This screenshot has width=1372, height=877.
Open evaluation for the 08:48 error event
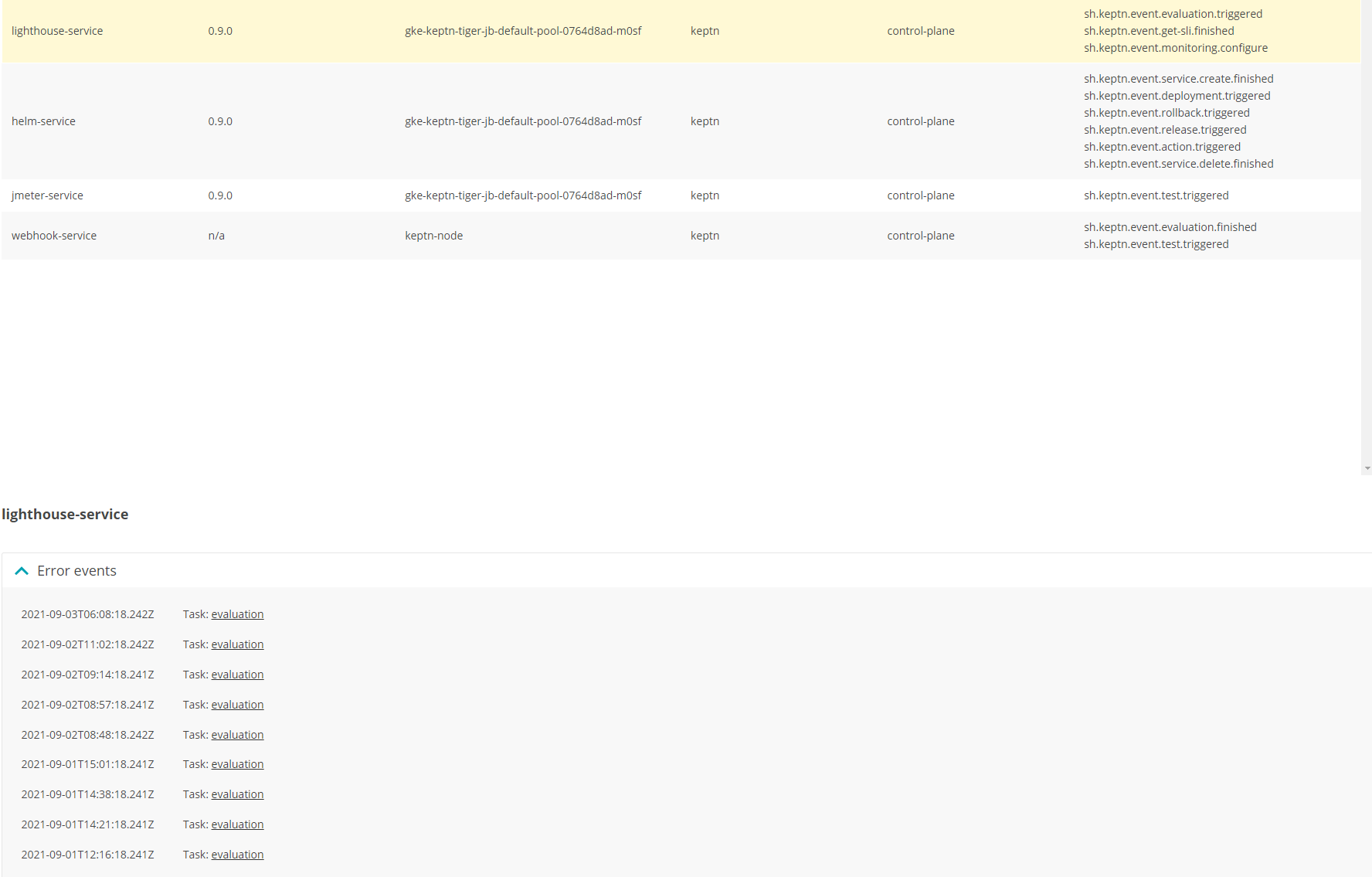236,734
